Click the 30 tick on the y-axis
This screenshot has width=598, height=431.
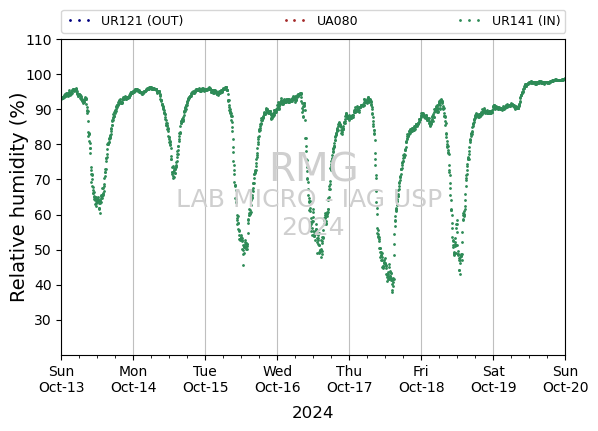pos(43,320)
